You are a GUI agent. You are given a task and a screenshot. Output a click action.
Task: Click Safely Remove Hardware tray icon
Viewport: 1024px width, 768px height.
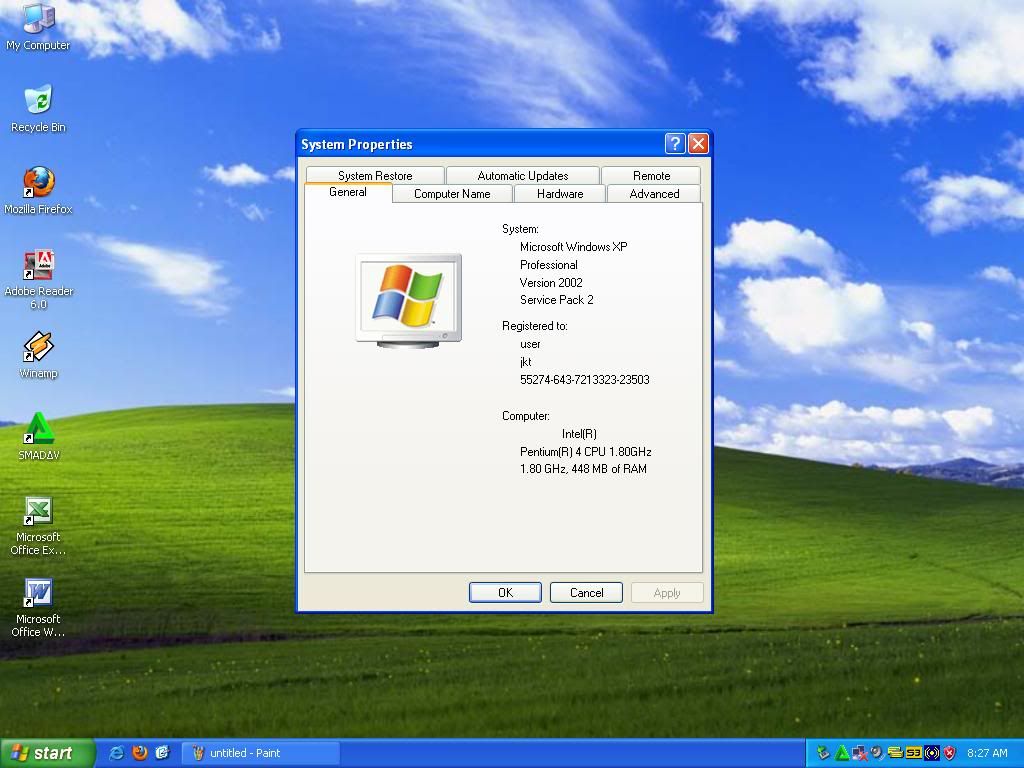point(824,753)
